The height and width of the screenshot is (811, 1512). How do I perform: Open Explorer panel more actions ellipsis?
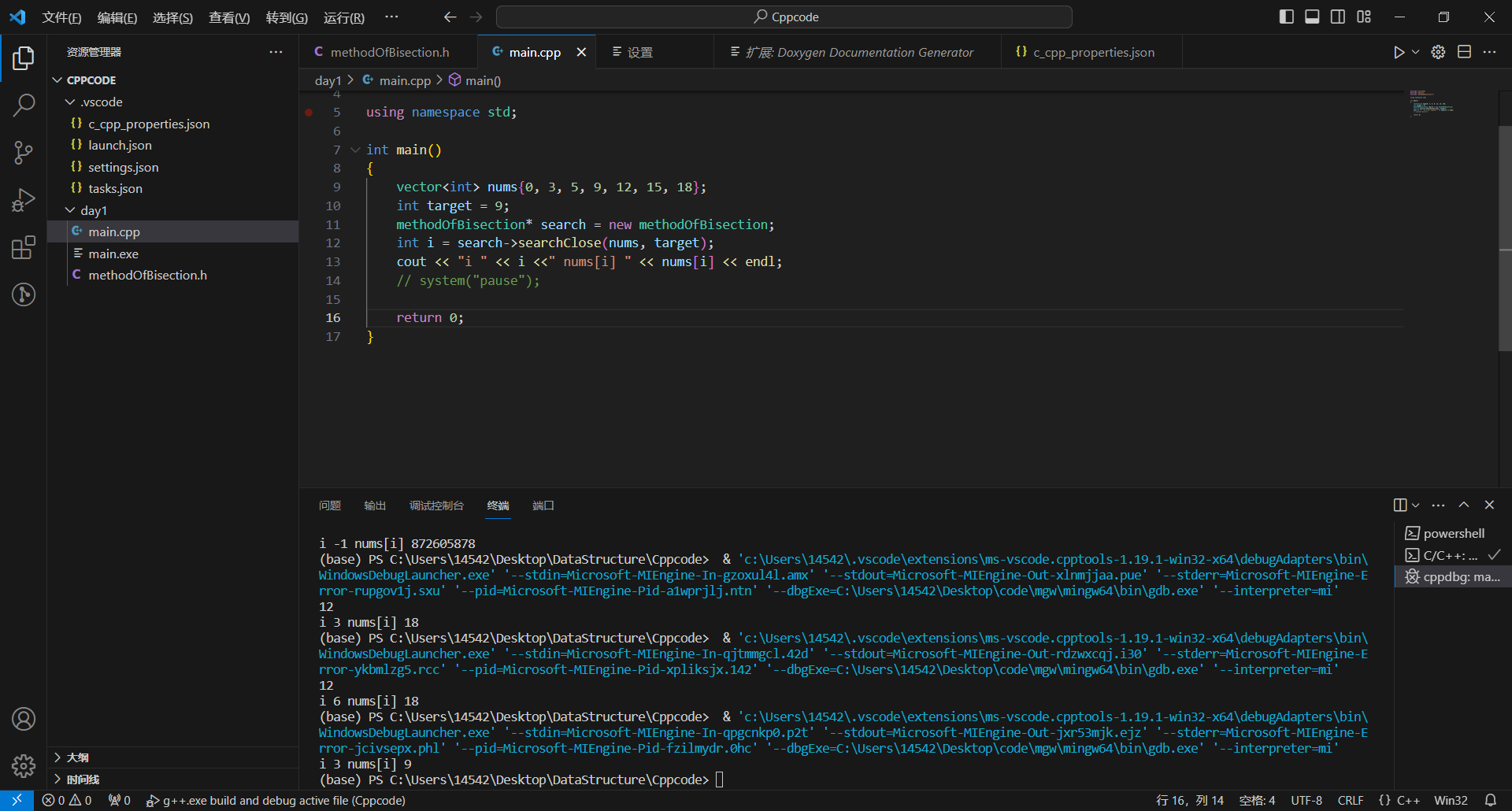[276, 52]
